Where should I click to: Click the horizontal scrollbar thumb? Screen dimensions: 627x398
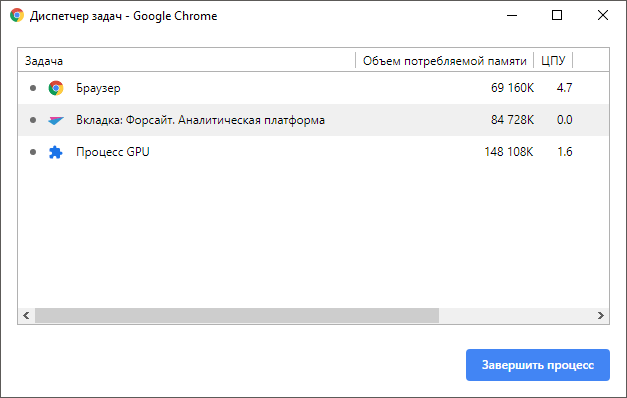(x=237, y=316)
